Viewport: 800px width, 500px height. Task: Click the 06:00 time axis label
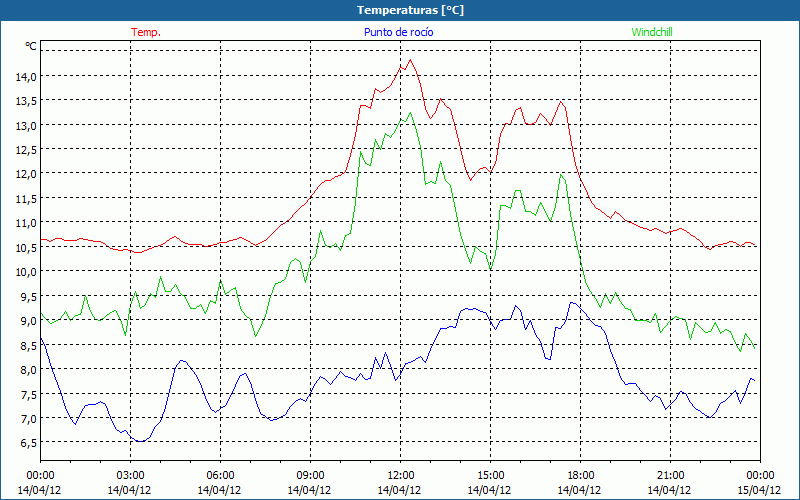tap(220, 475)
